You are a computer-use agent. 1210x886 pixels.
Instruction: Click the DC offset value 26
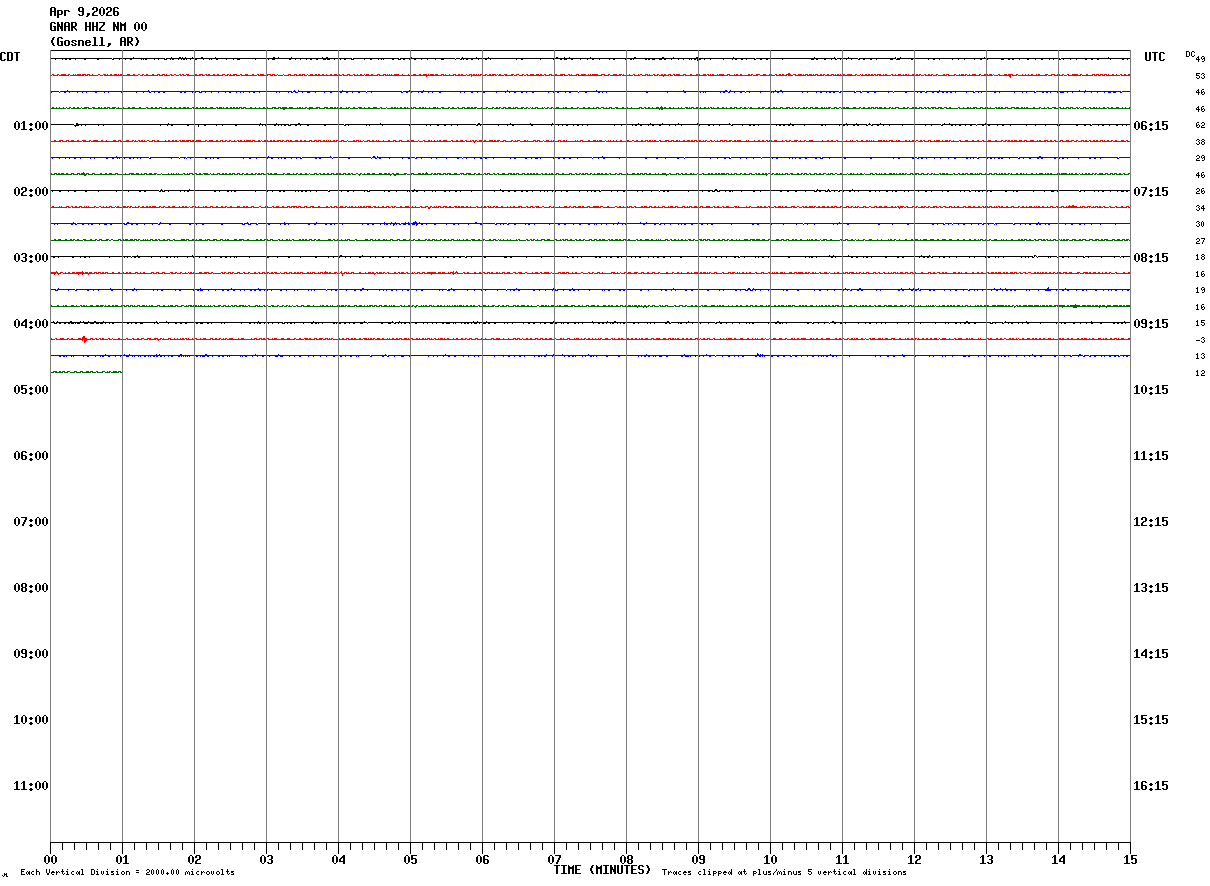1200,191
